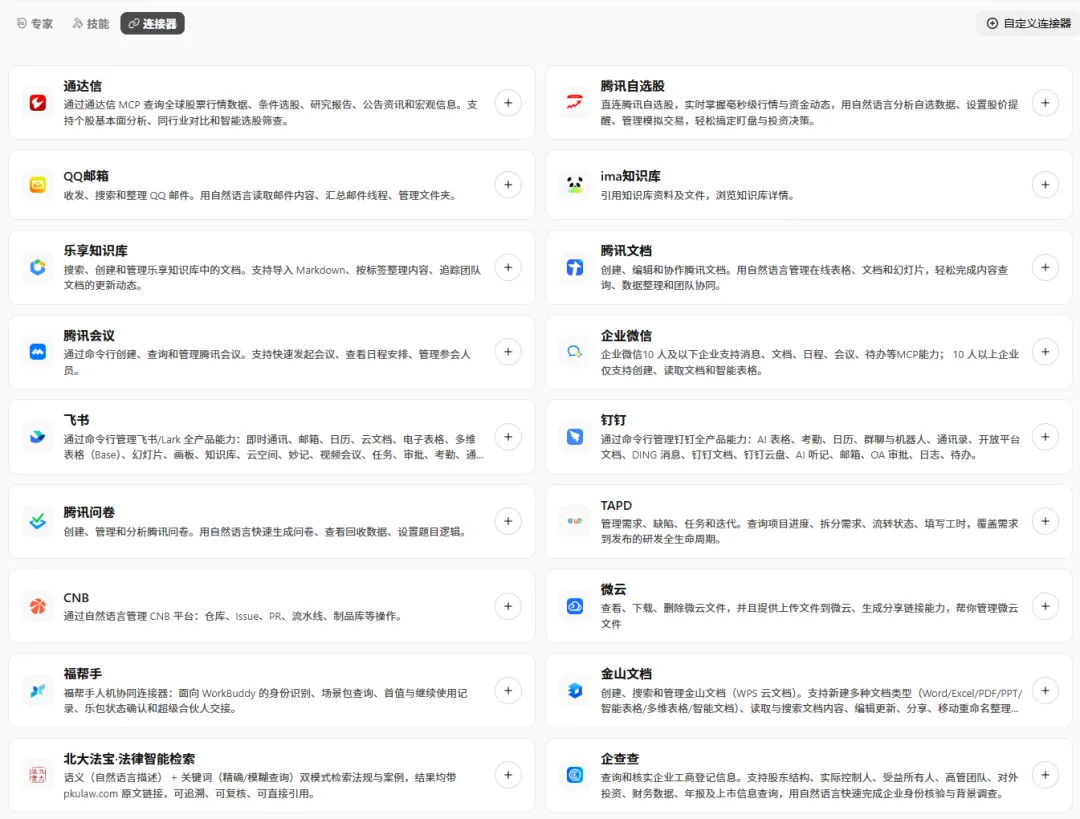Click the 企查查 title text
The image size is (1080, 819).
point(620,759)
